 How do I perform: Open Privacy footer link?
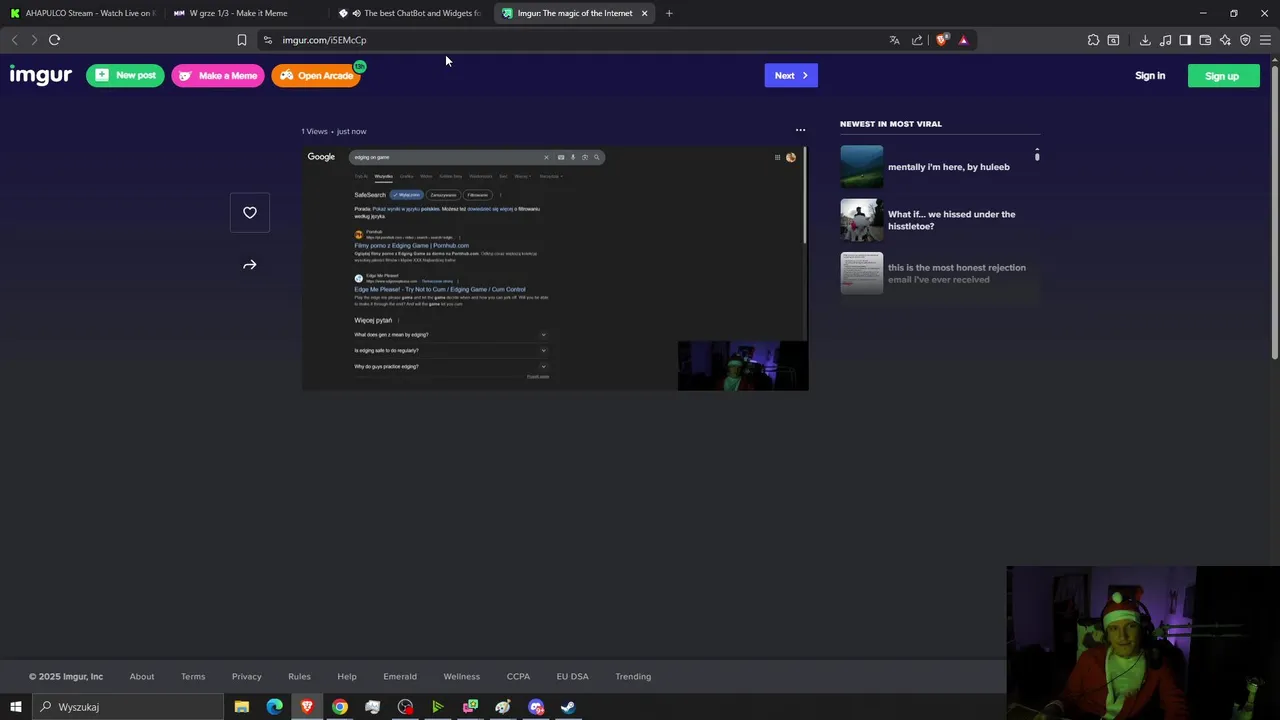click(247, 676)
